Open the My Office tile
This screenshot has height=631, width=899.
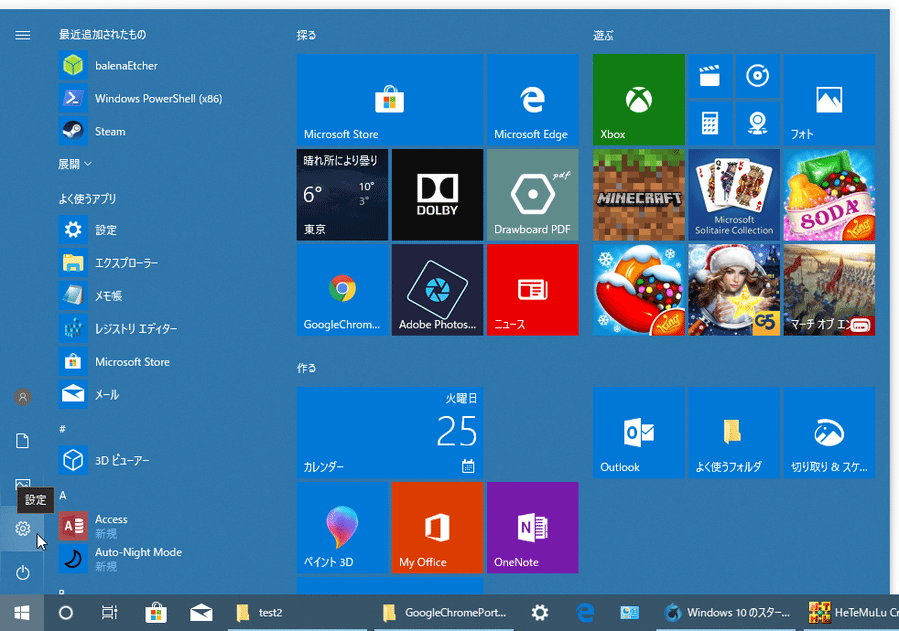437,528
